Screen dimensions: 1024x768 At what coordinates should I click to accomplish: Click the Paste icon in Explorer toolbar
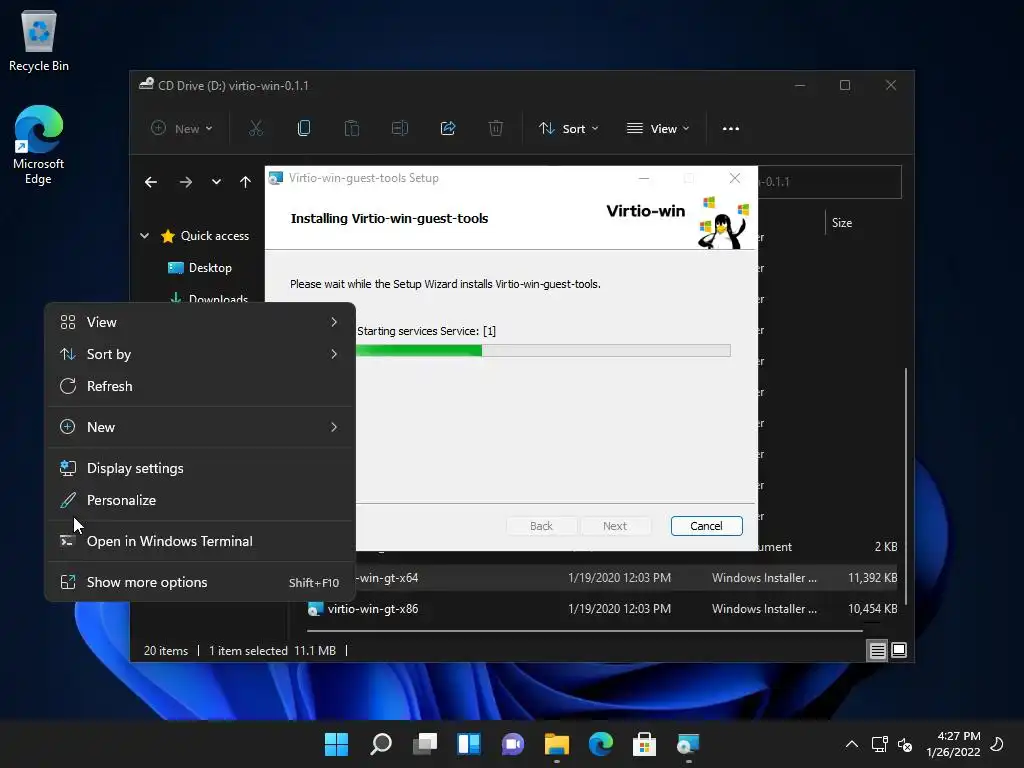pos(352,129)
